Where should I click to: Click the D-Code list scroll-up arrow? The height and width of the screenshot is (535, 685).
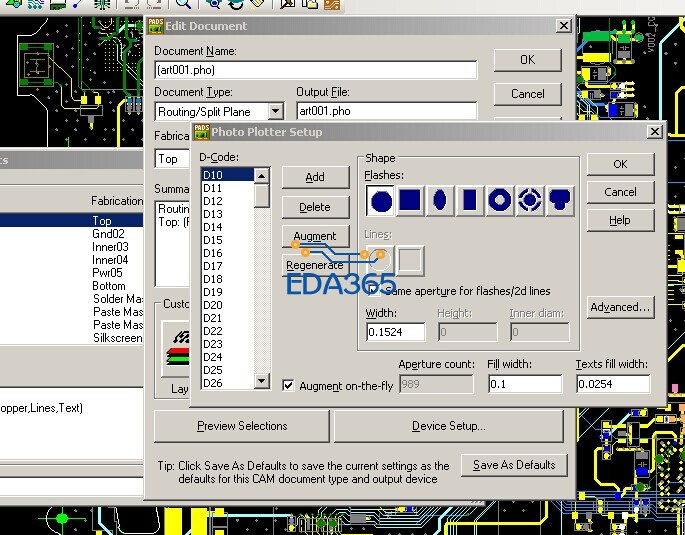(x=261, y=176)
